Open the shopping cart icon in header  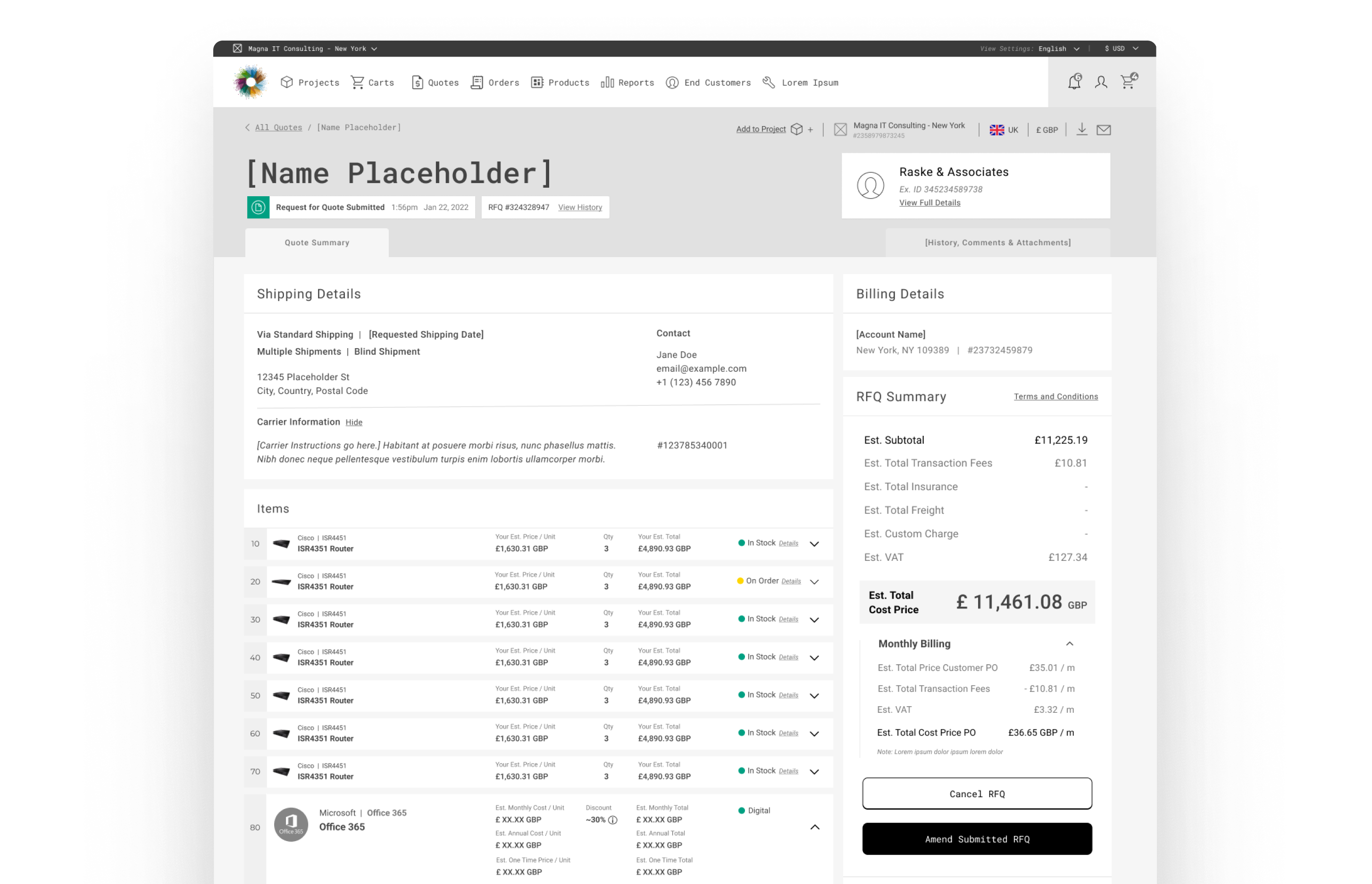pyautogui.click(x=1128, y=82)
